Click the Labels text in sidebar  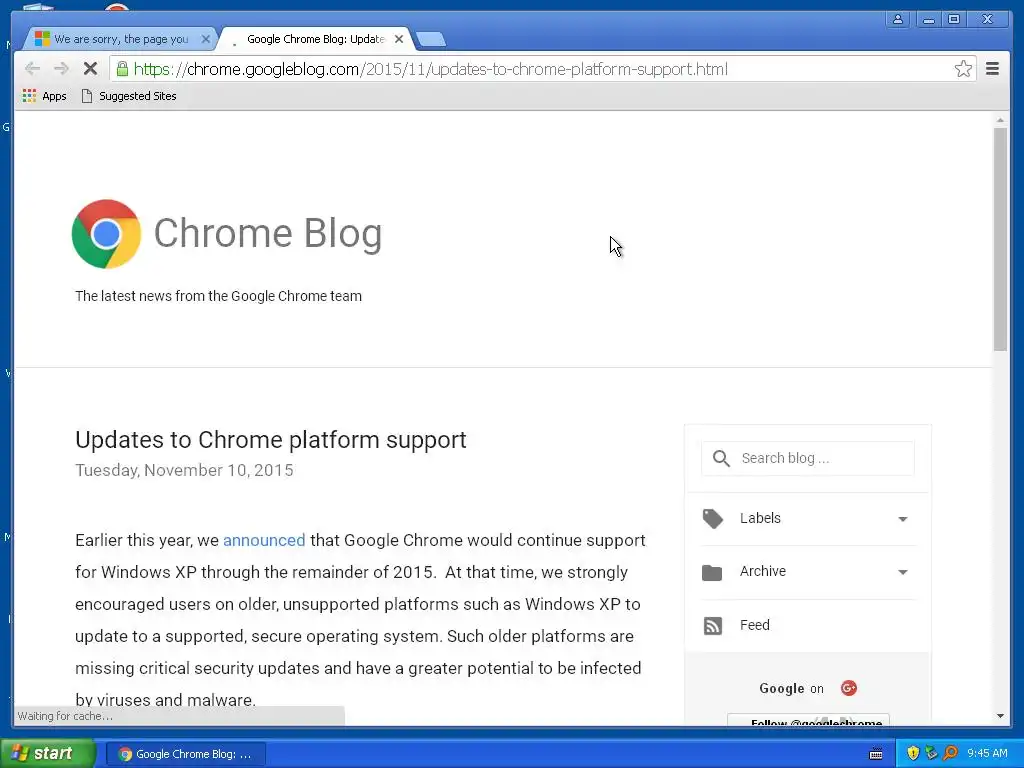click(760, 519)
